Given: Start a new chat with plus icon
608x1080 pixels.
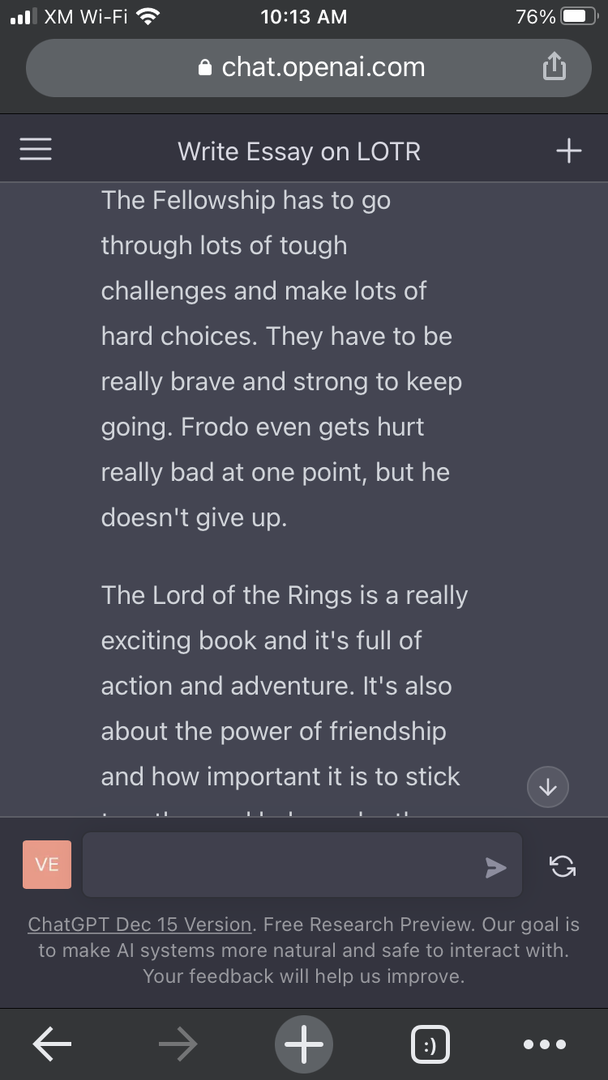Looking at the screenshot, I should (x=569, y=150).
